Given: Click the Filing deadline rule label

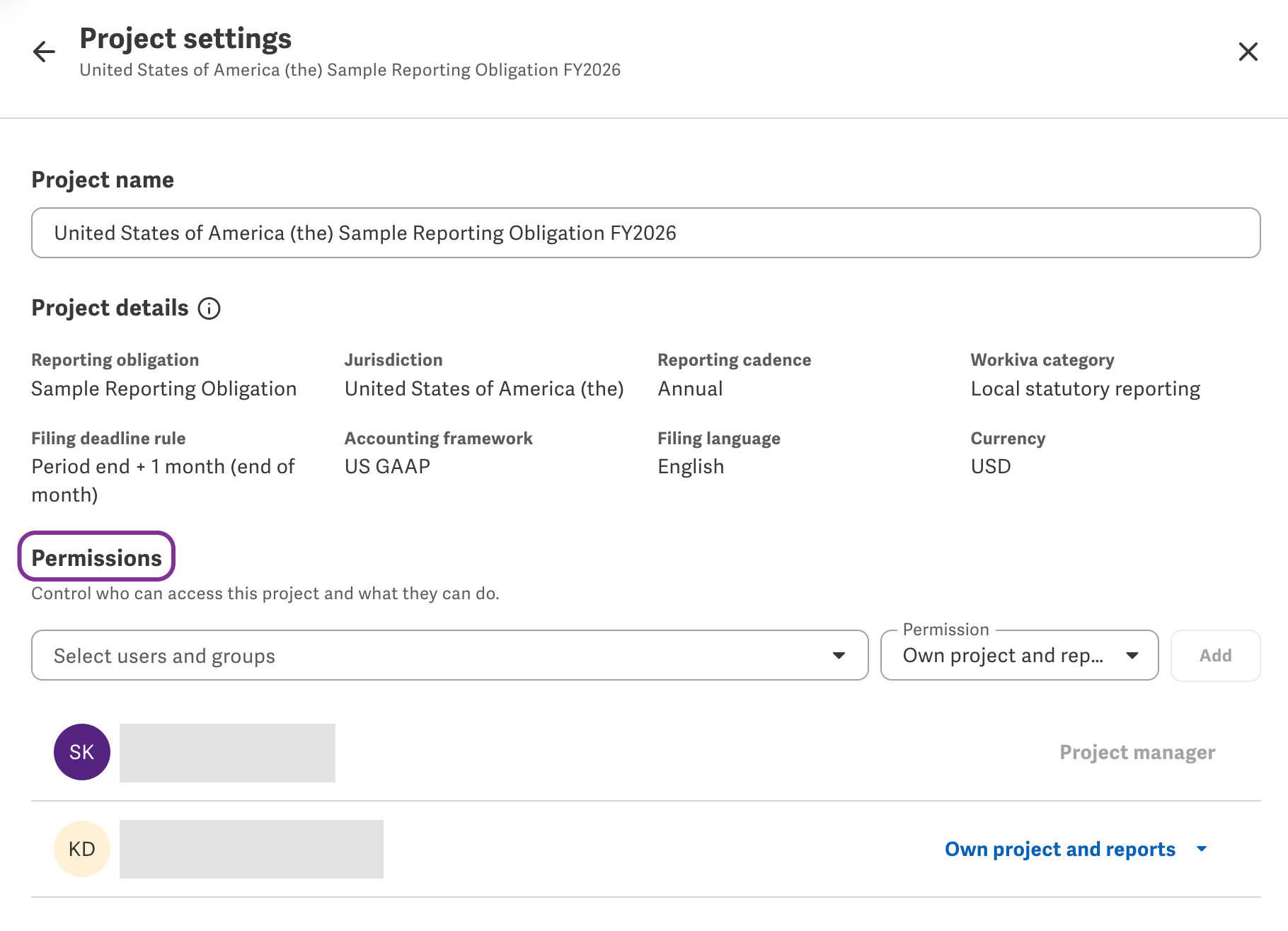Looking at the screenshot, I should tap(109, 438).
